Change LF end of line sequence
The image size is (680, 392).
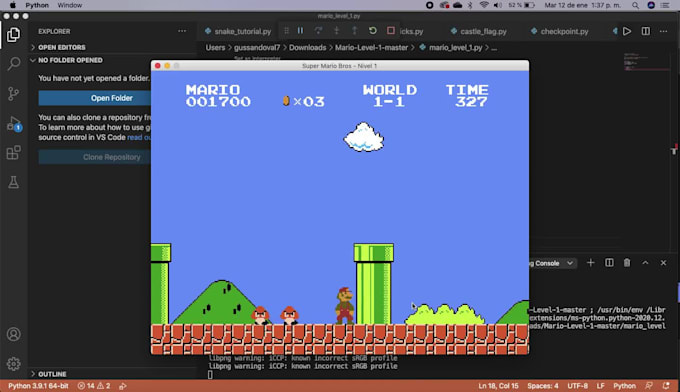pyautogui.click(x=601, y=385)
